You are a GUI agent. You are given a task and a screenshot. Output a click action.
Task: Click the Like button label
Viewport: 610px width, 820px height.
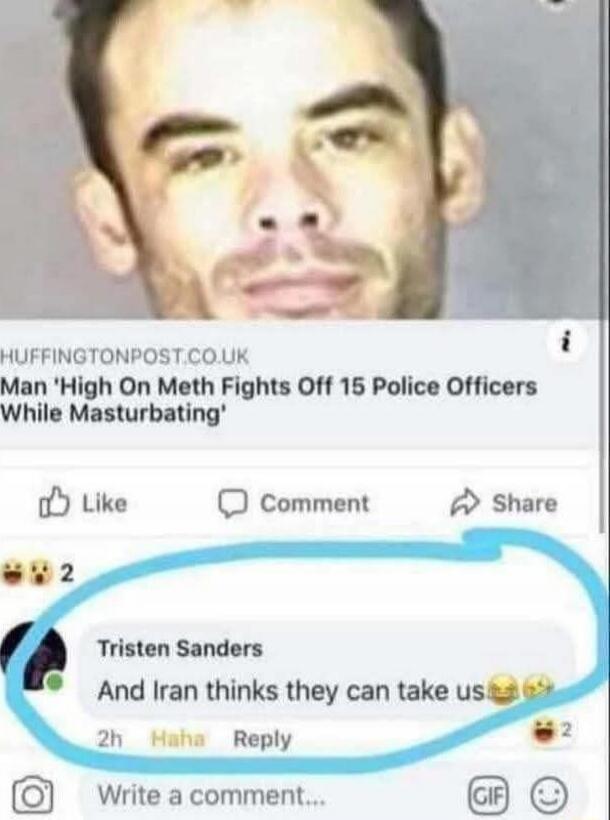pyautogui.click(x=105, y=503)
